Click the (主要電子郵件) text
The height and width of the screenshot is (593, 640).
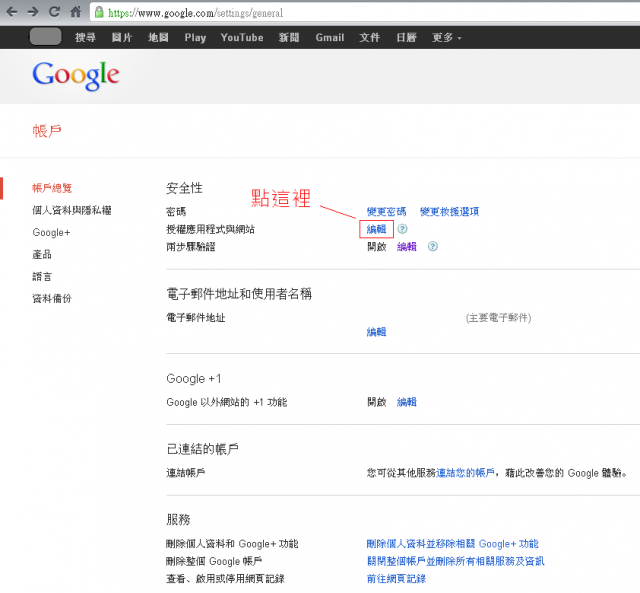point(498,318)
